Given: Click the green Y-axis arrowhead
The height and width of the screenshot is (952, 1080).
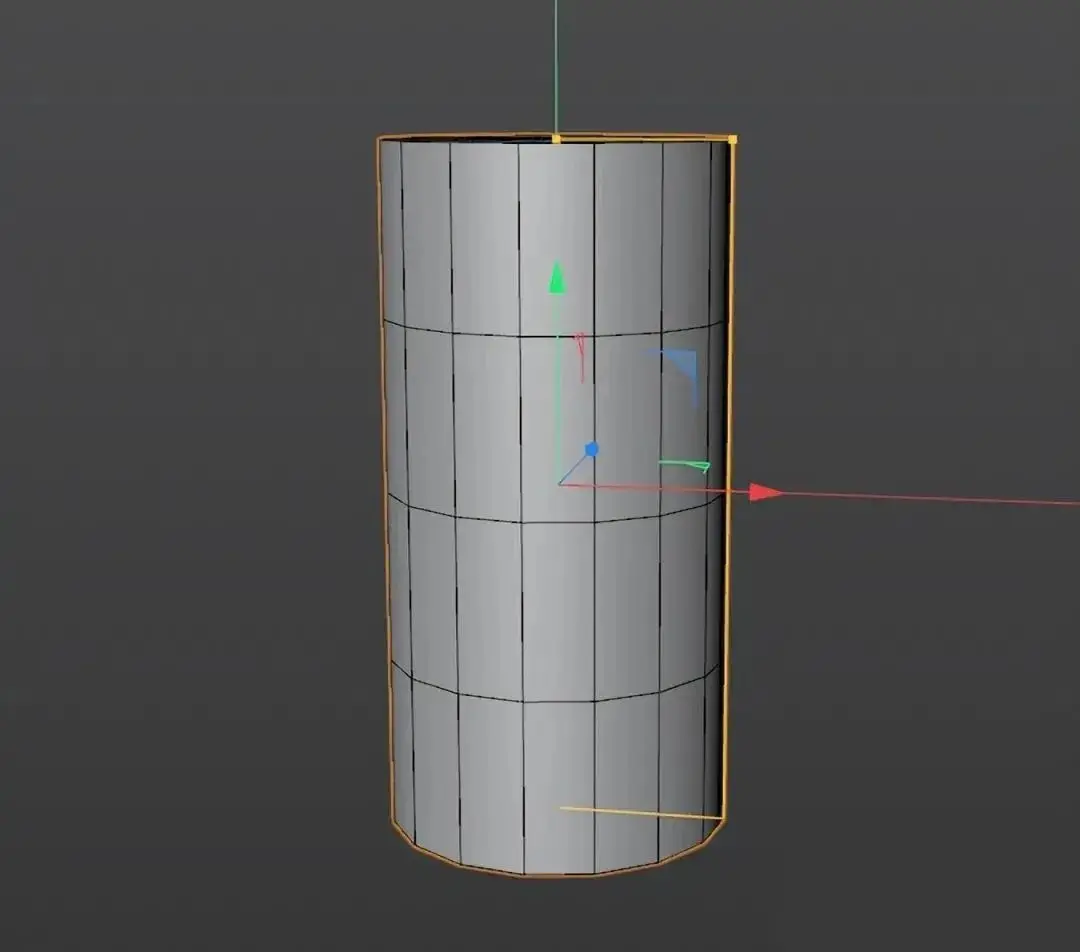Looking at the screenshot, I should [x=557, y=279].
